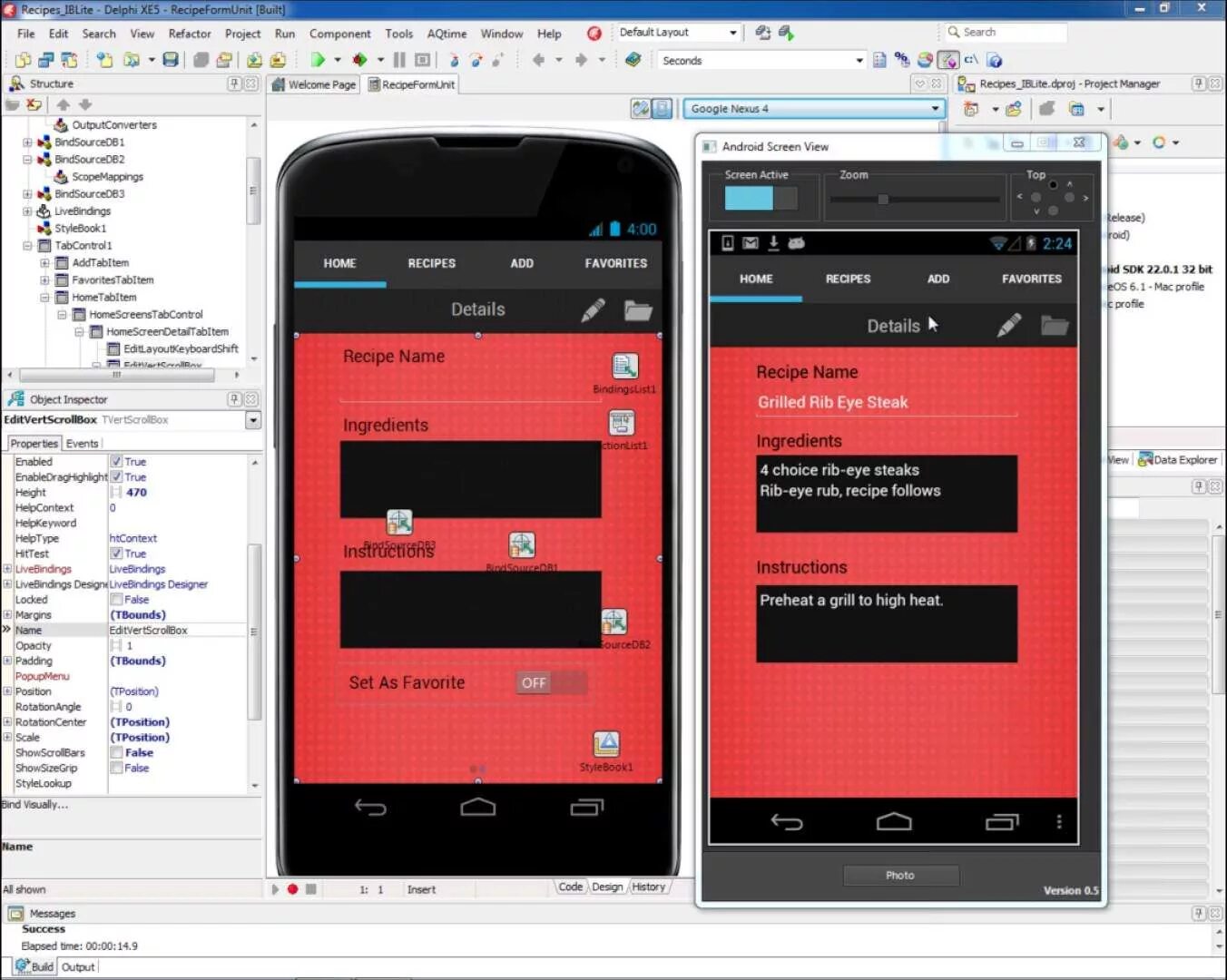Image resolution: width=1227 pixels, height=980 pixels.
Task: Select the ActionList1 component icon
Action: pos(622,423)
